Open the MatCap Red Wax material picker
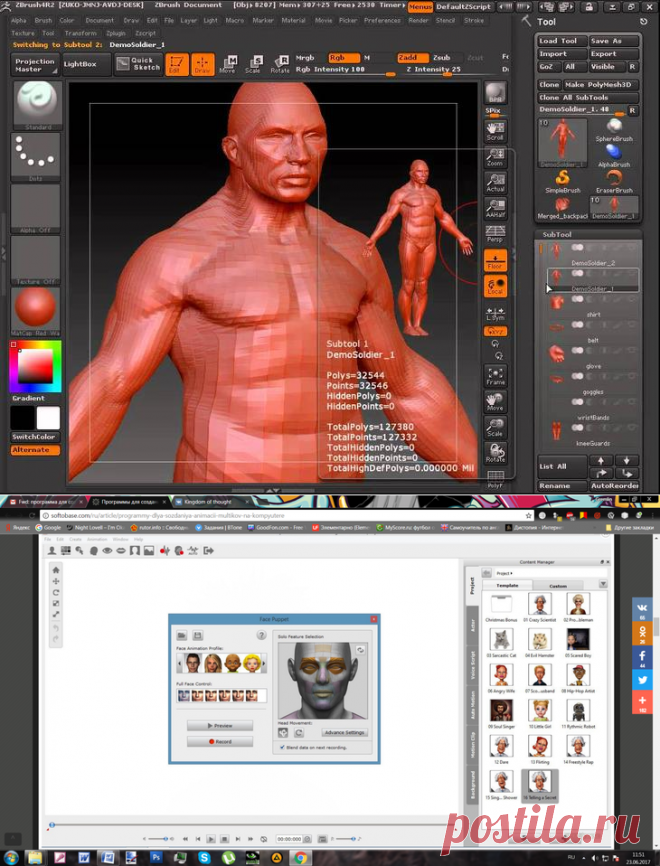This screenshot has height=866, width=660. (x=35, y=312)
